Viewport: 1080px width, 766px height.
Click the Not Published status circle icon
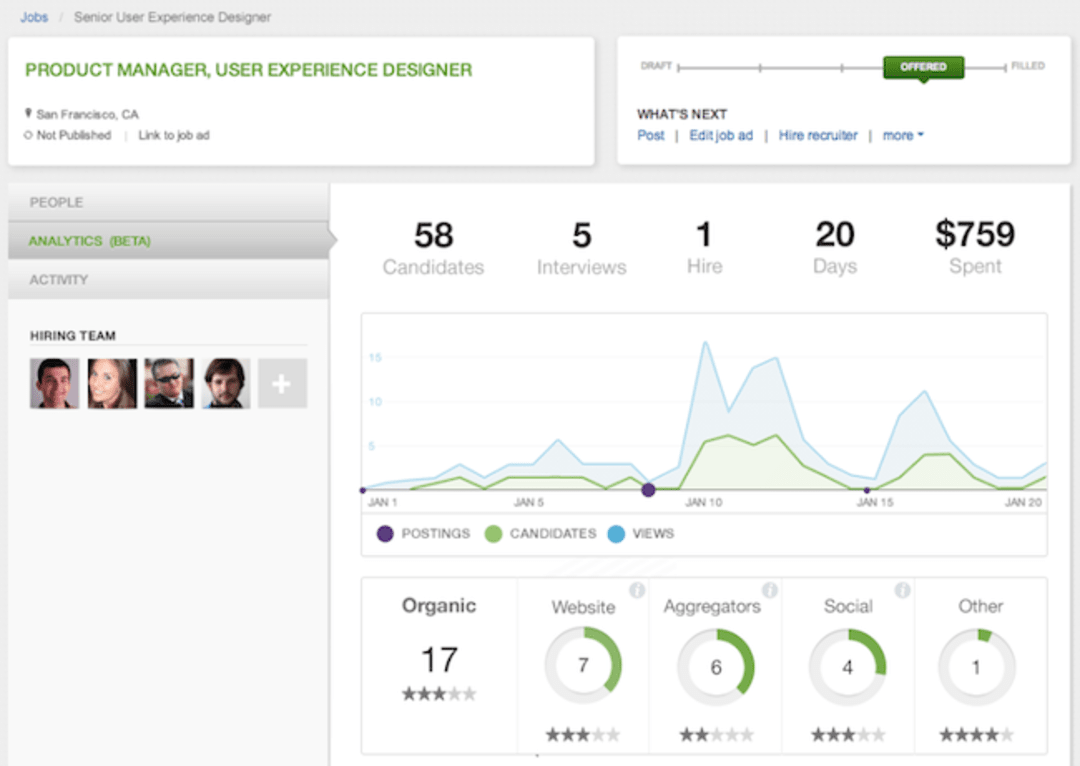click(28, 135)
